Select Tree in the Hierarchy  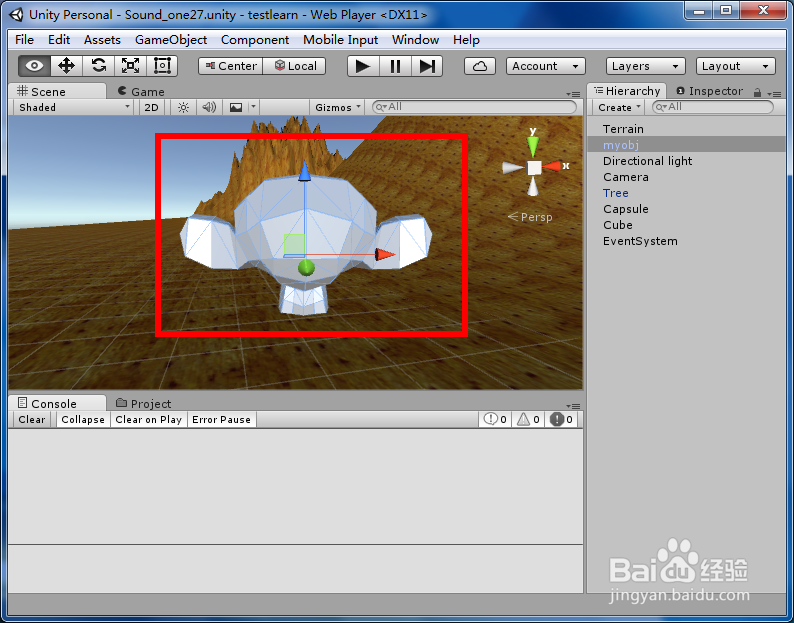[686, 193]
